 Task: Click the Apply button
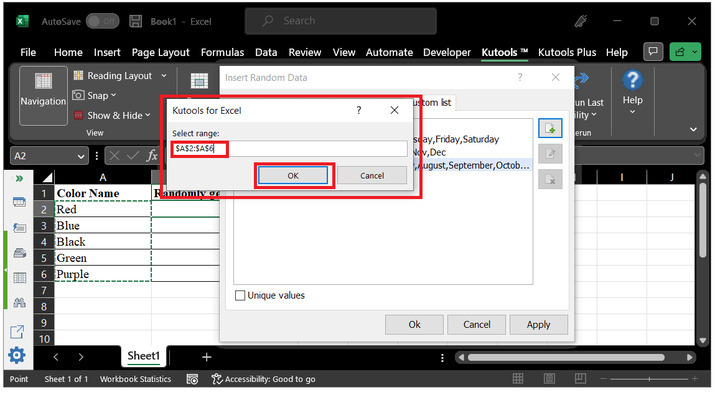[539, 324]
